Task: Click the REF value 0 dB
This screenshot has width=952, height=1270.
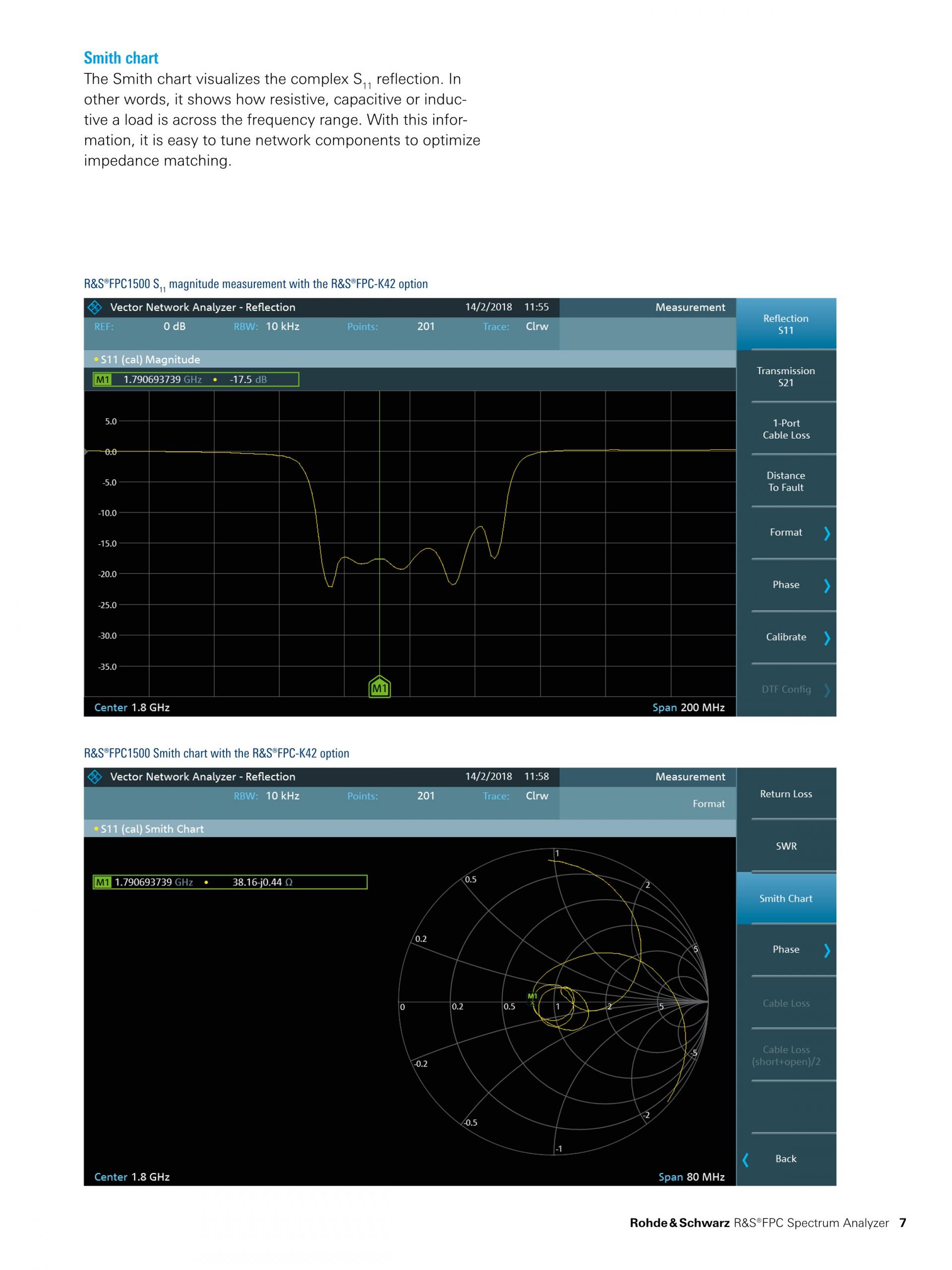Action: (175, 326)
